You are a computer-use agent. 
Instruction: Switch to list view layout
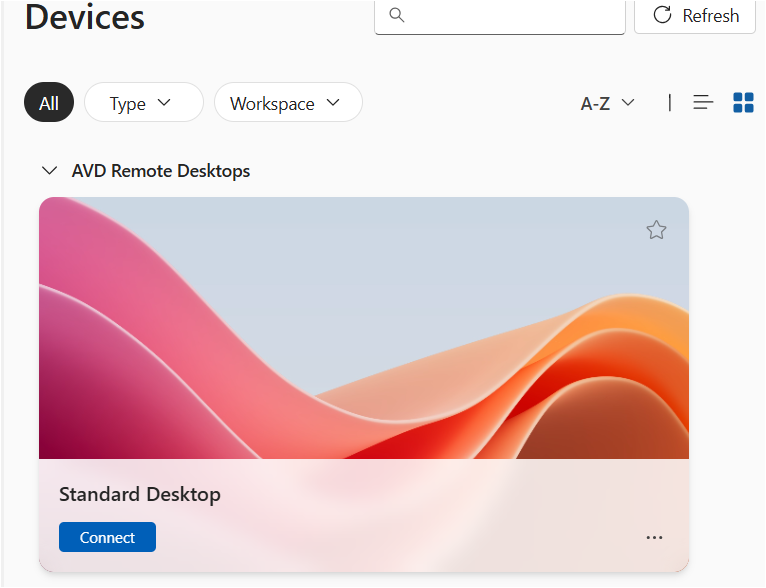pos(704,102)
